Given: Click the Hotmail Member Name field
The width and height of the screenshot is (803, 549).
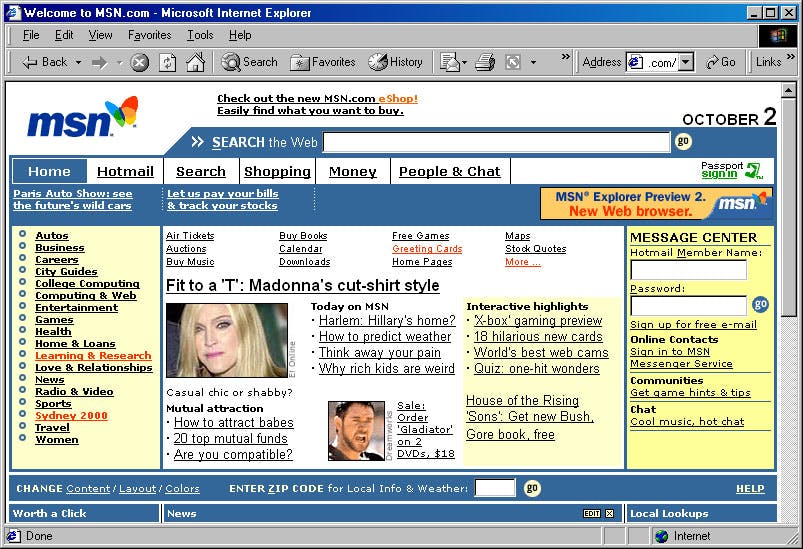Looking at the screenshot, I should pyautogui.click(x=688, y=270).
